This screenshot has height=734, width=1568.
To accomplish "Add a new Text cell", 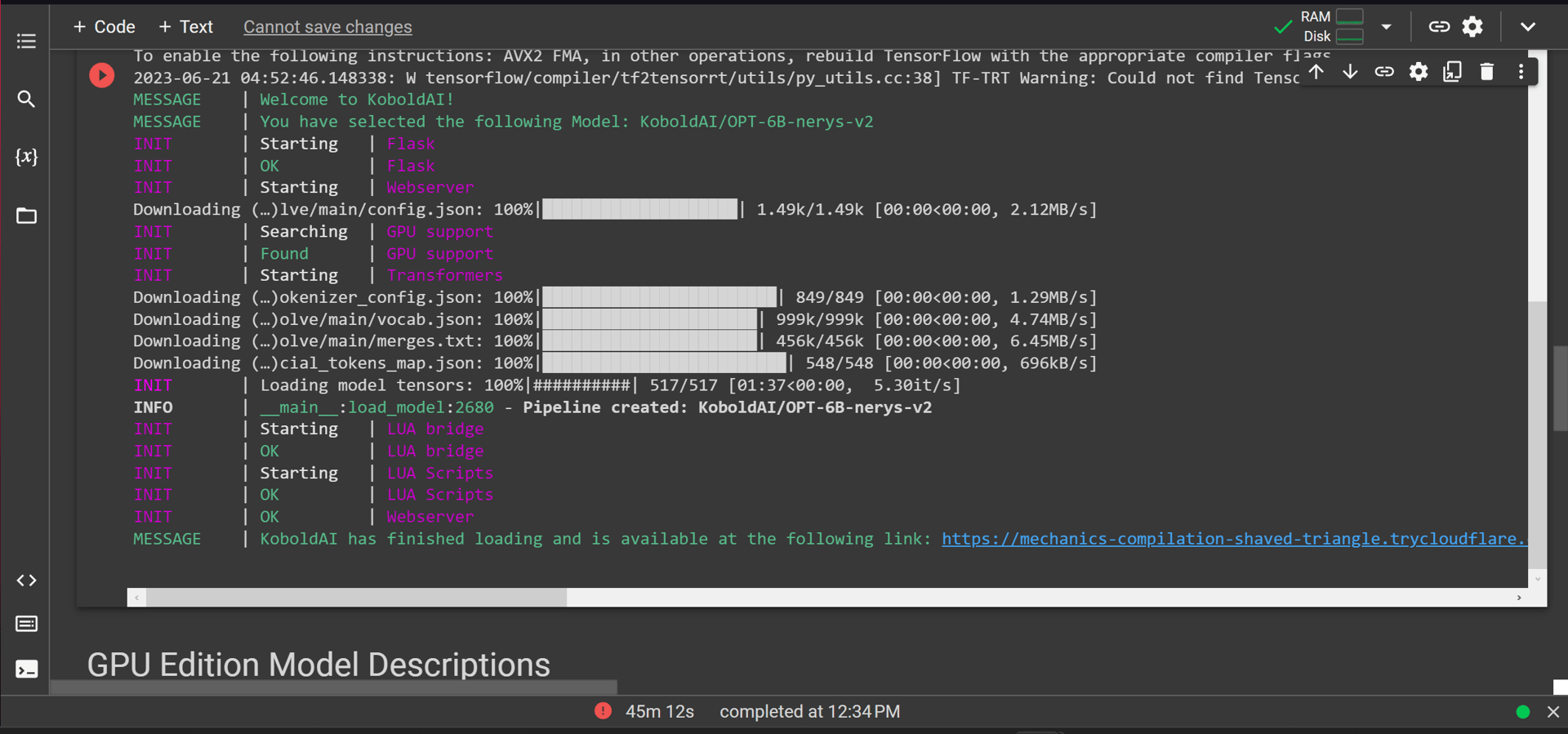I will click(186, 27).
